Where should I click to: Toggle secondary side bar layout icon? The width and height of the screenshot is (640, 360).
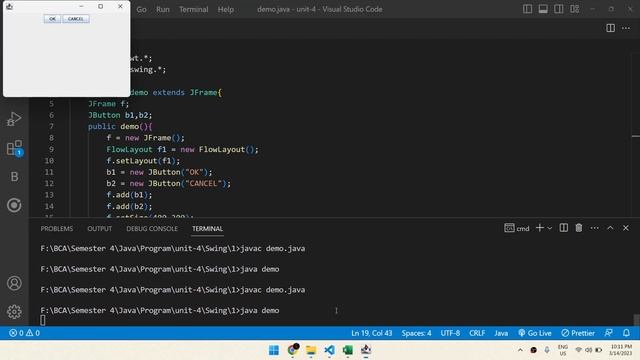point(559,9)
